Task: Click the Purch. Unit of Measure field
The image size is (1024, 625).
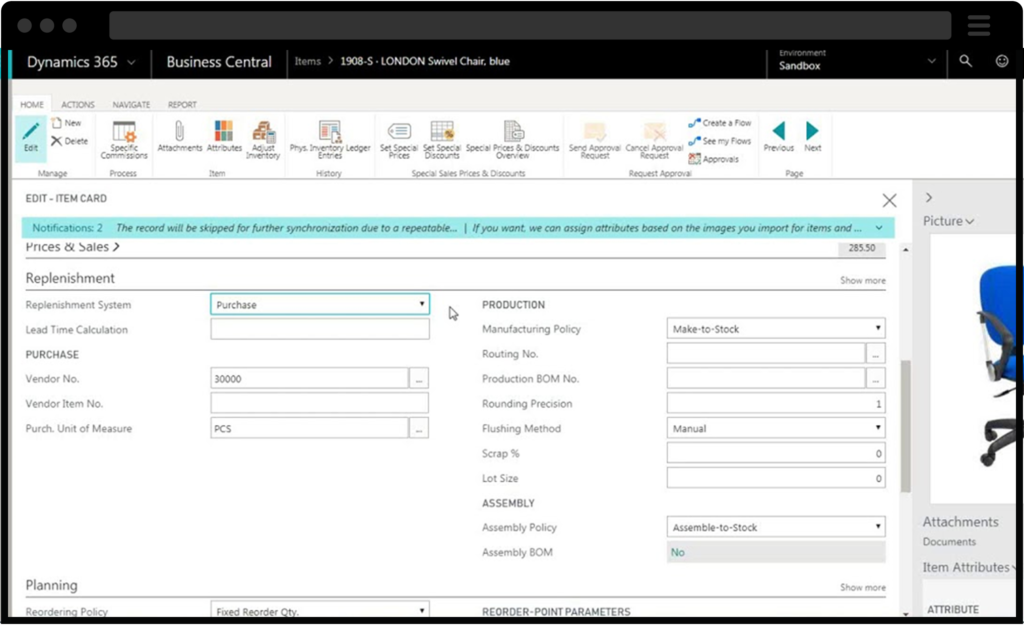Action: (310, 428)
